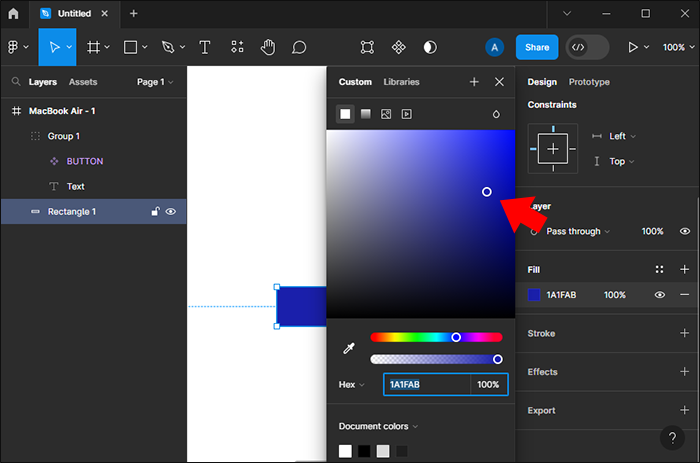Select the Text tool in toolbar
Viewport: 700px width, 463px height.
coord(205,47)
